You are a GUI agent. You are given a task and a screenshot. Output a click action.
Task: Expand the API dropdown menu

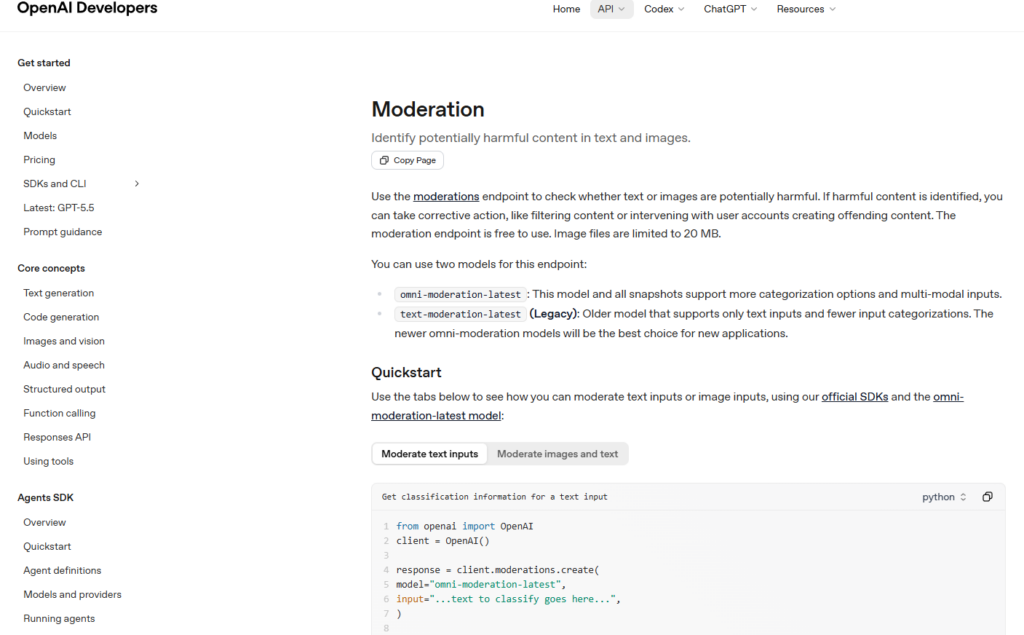coord(611,9)
